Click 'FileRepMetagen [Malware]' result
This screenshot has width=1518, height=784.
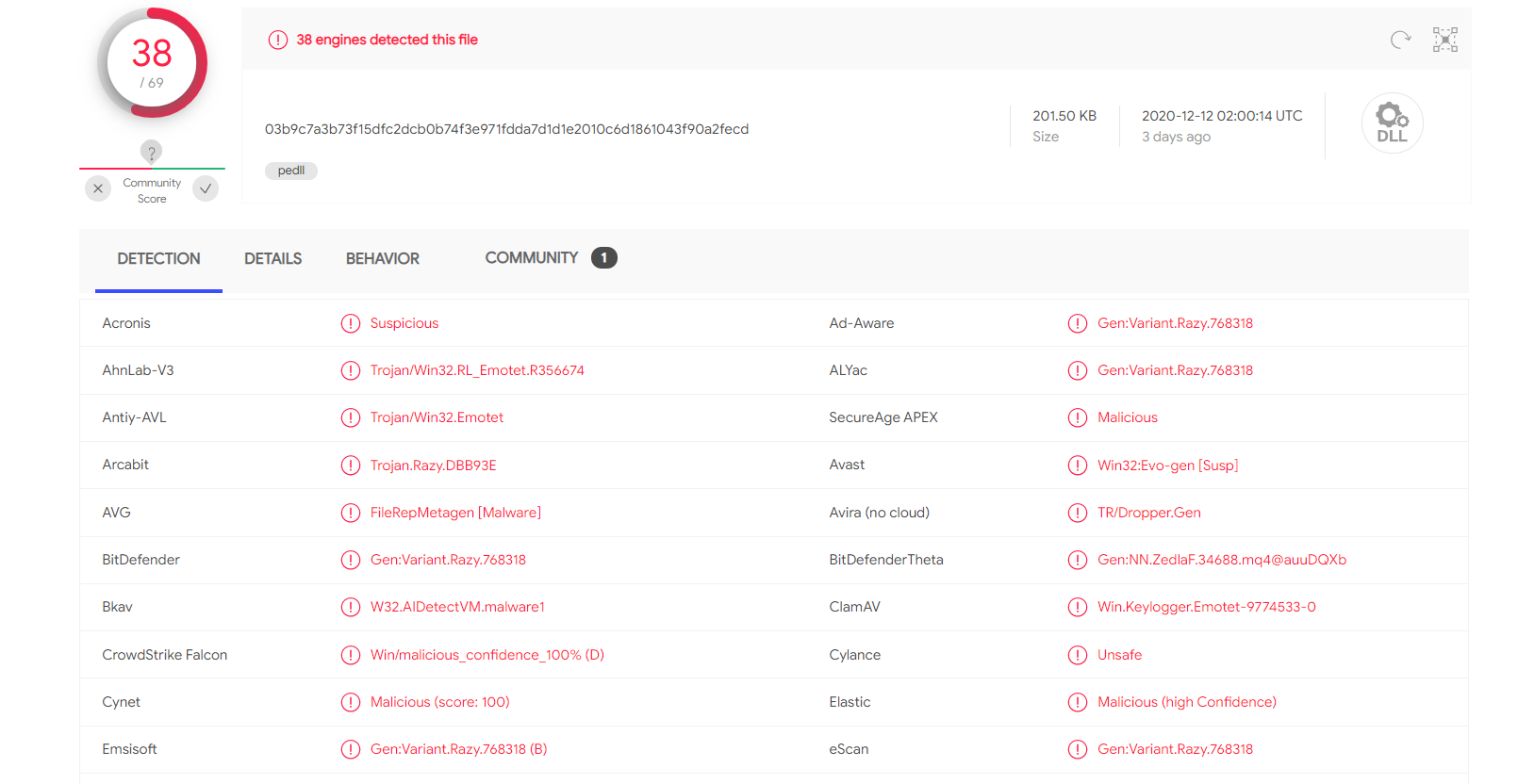click(x=455, y=513)
